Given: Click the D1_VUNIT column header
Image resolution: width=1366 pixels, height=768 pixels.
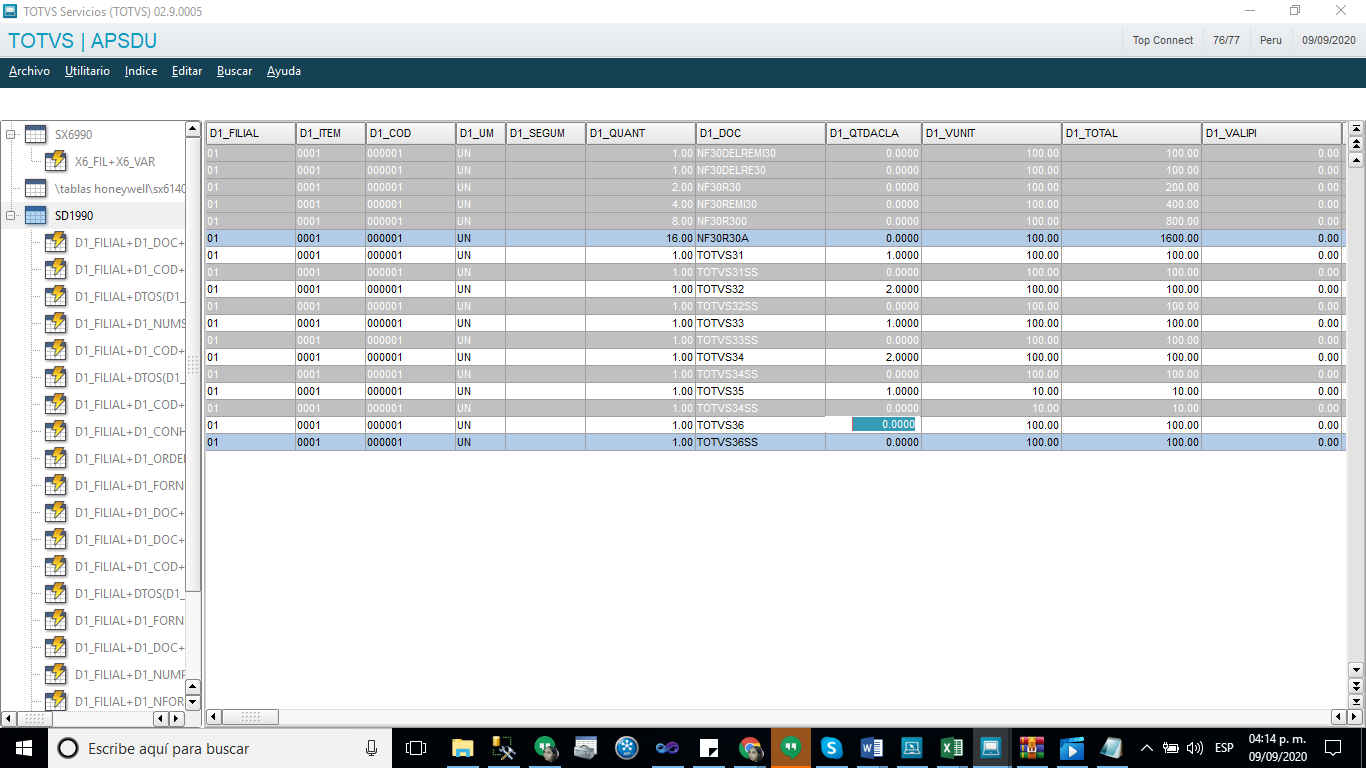Looking at the screenshot, I should pos(992,133).
